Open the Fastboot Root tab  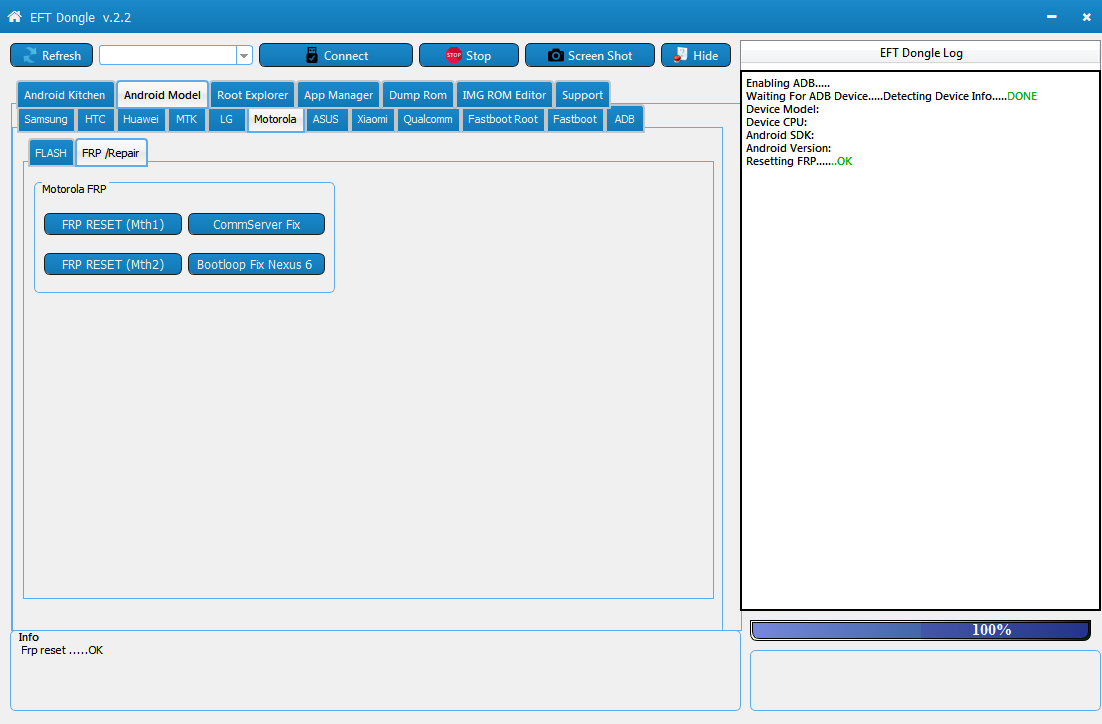(x=503, y=119)
